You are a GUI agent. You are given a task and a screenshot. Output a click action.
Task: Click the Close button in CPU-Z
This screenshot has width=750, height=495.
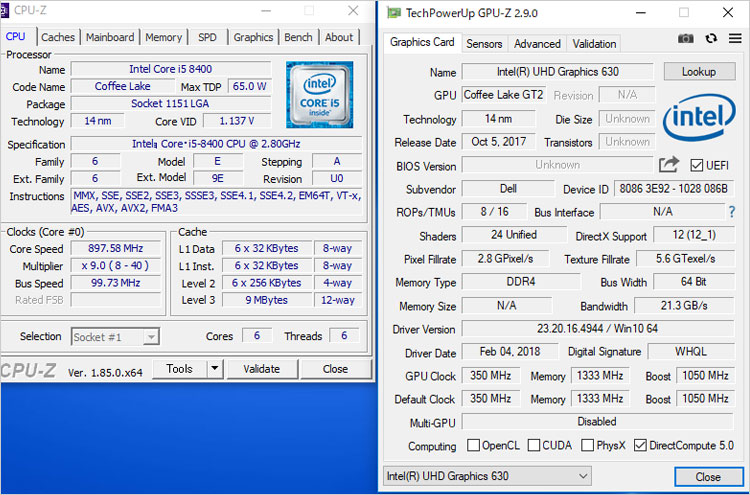(x=336, y=369)
